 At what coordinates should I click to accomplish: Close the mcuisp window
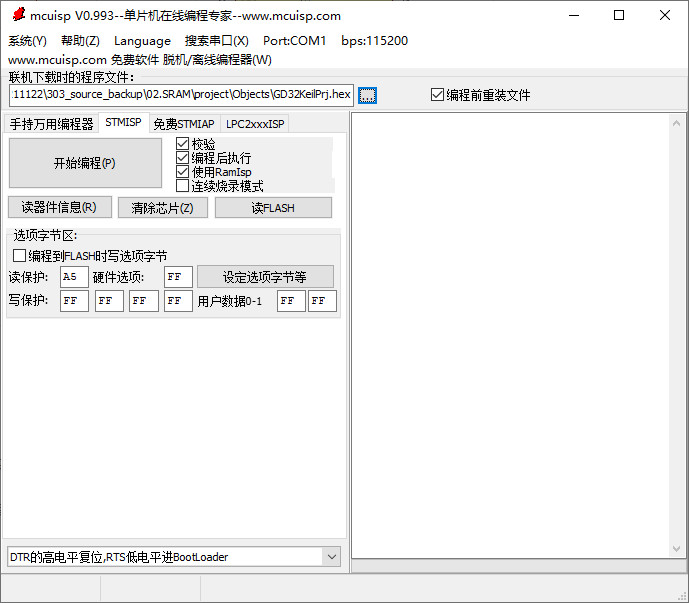[x=665, y=15]
